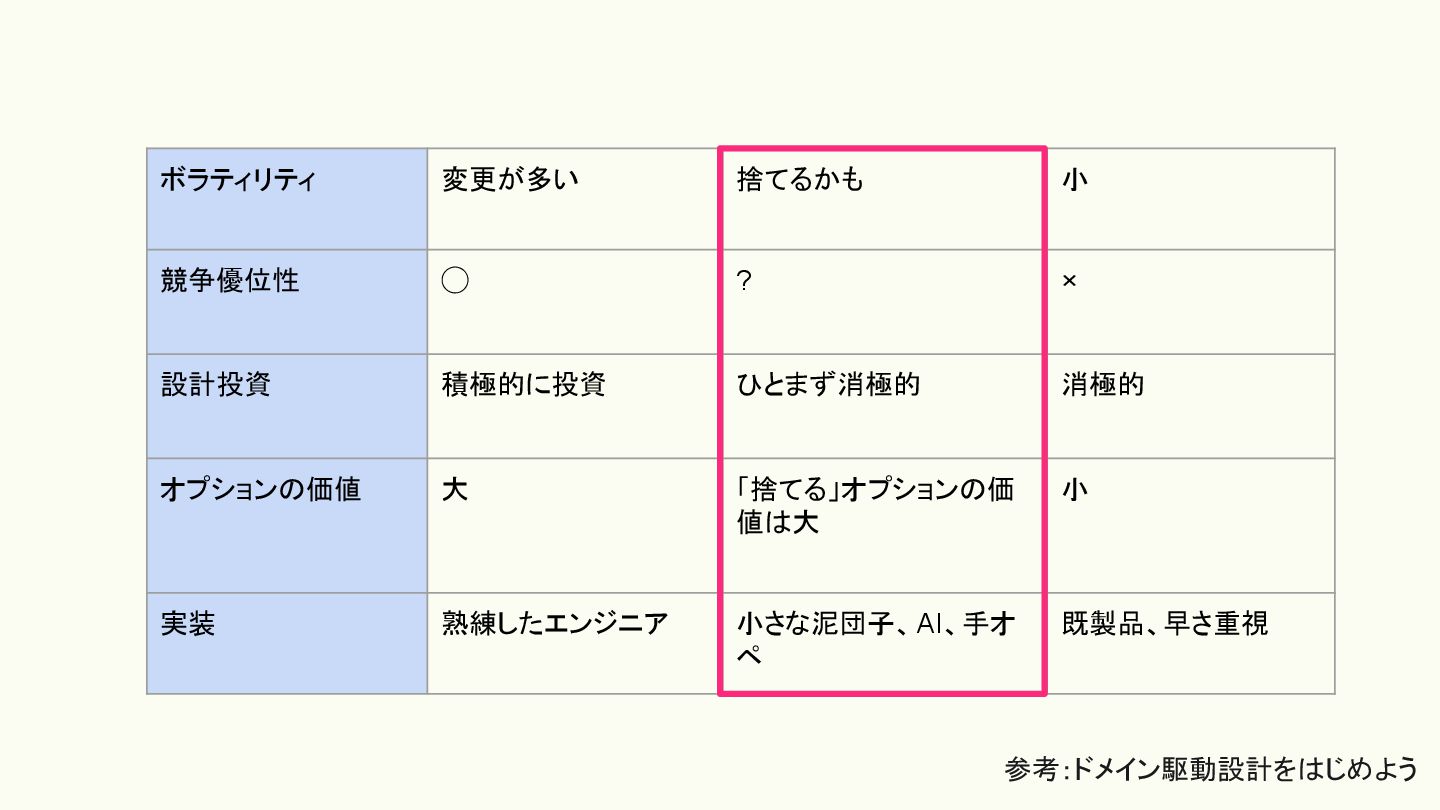The width and height of the screenshot is (1440, 810).
Task: Click the ボラティリティ row header cell
Action: click(x=287, y=199)
